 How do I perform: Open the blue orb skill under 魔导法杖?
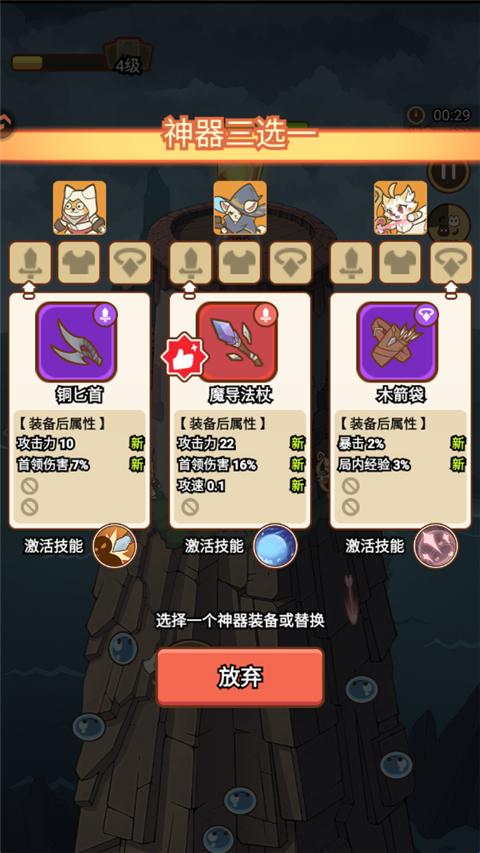(x=275, y=546)
